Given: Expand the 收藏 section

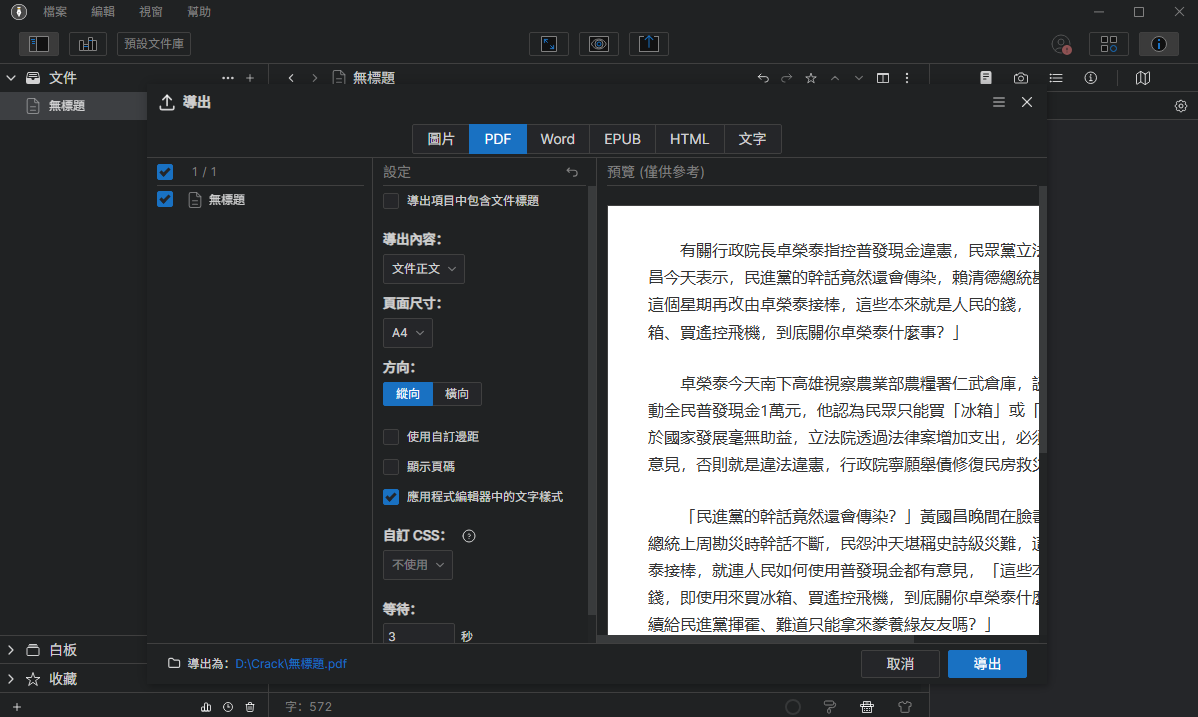Looking at the screenshot, I should [x=11, y=679].
